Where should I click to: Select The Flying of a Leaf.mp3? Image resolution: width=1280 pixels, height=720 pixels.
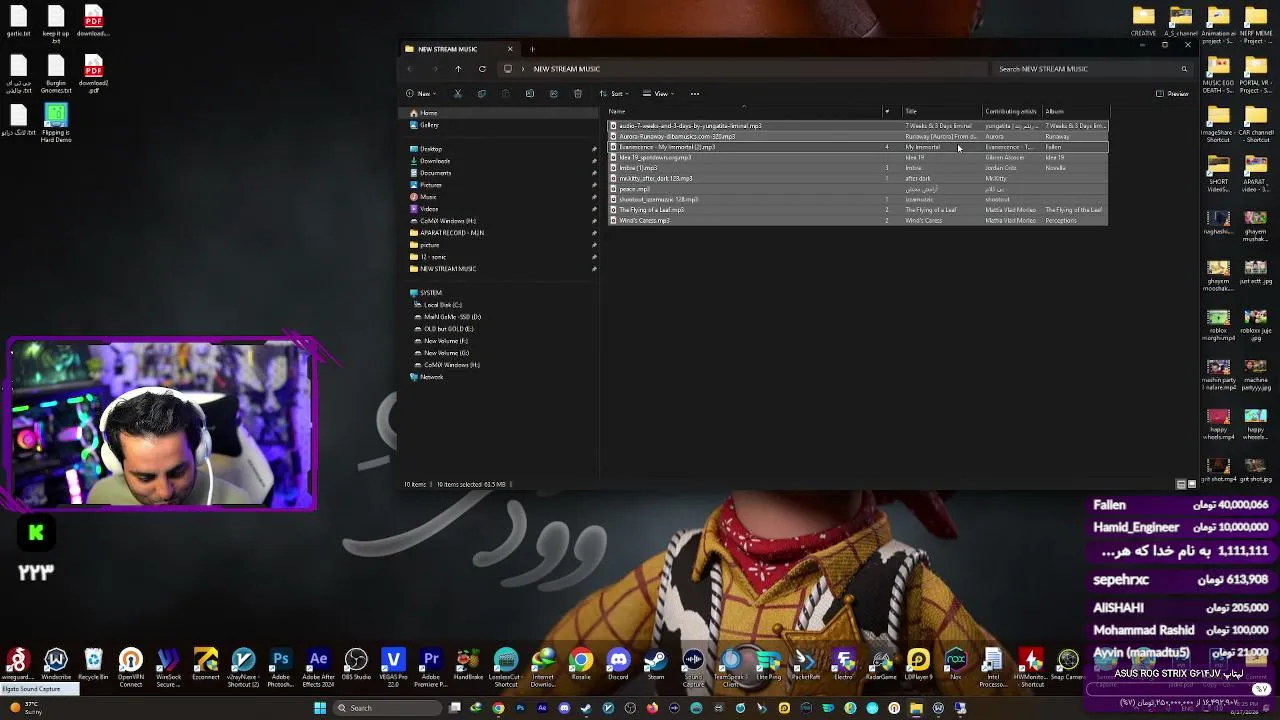[x=858, y=210]
